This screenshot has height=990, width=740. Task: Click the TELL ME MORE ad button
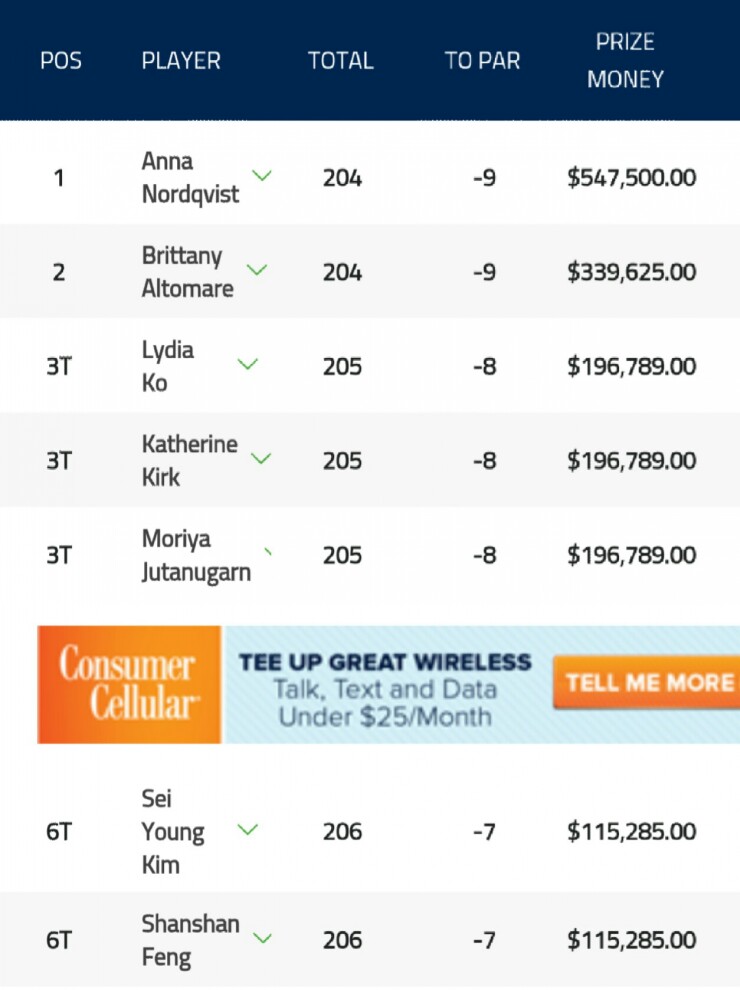[x=647, y=683]
